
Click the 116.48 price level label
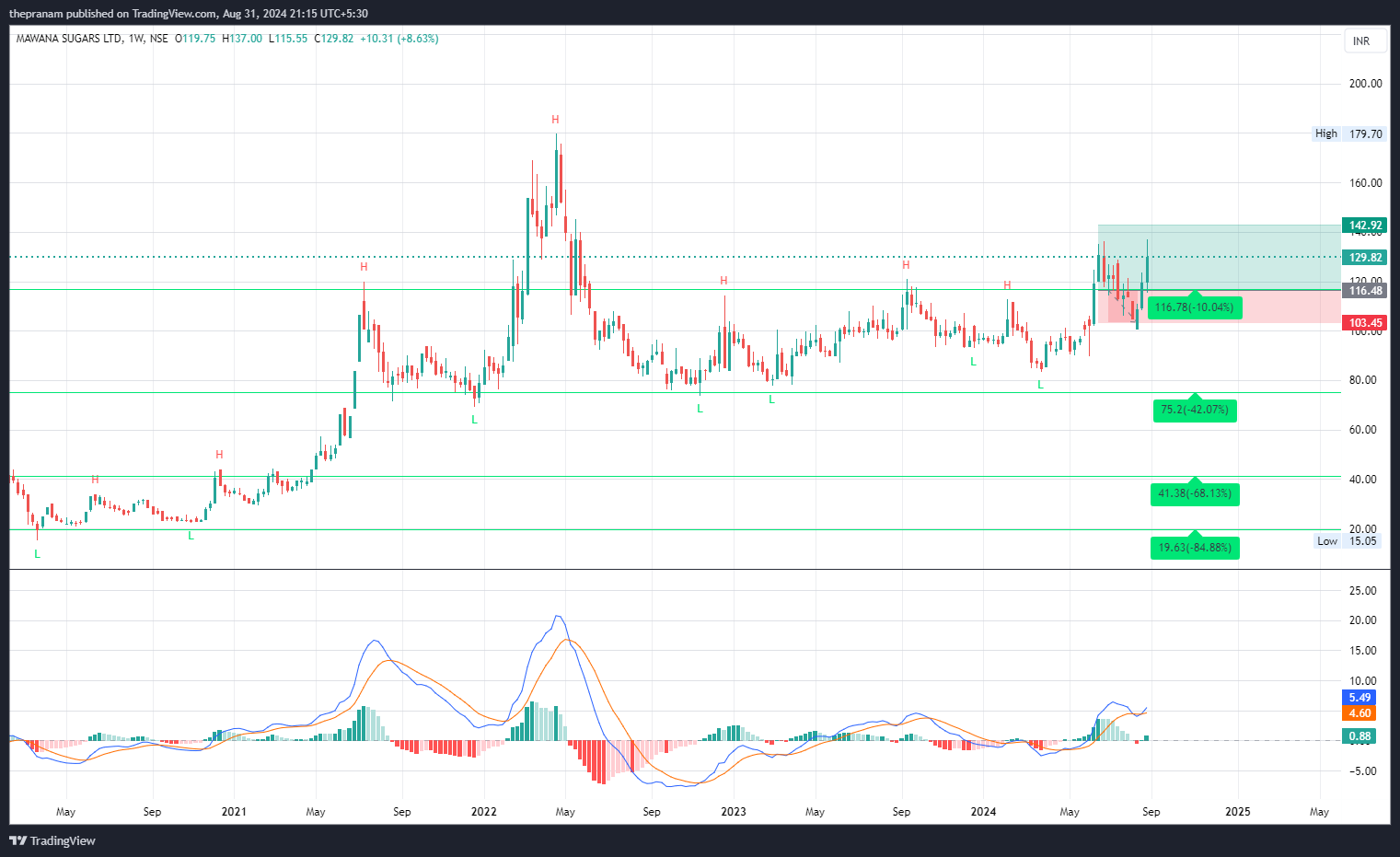[x=1365, y=291]
